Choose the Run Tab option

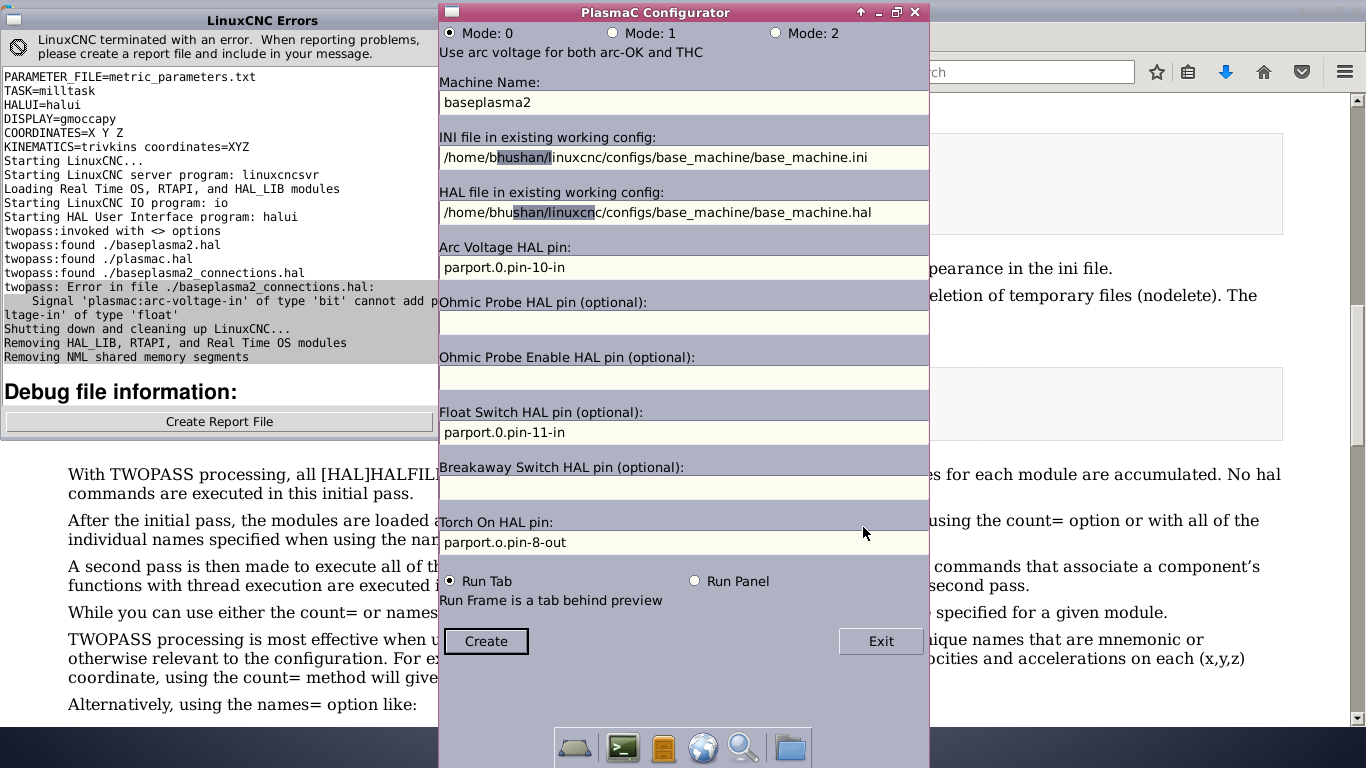point(449,581)
